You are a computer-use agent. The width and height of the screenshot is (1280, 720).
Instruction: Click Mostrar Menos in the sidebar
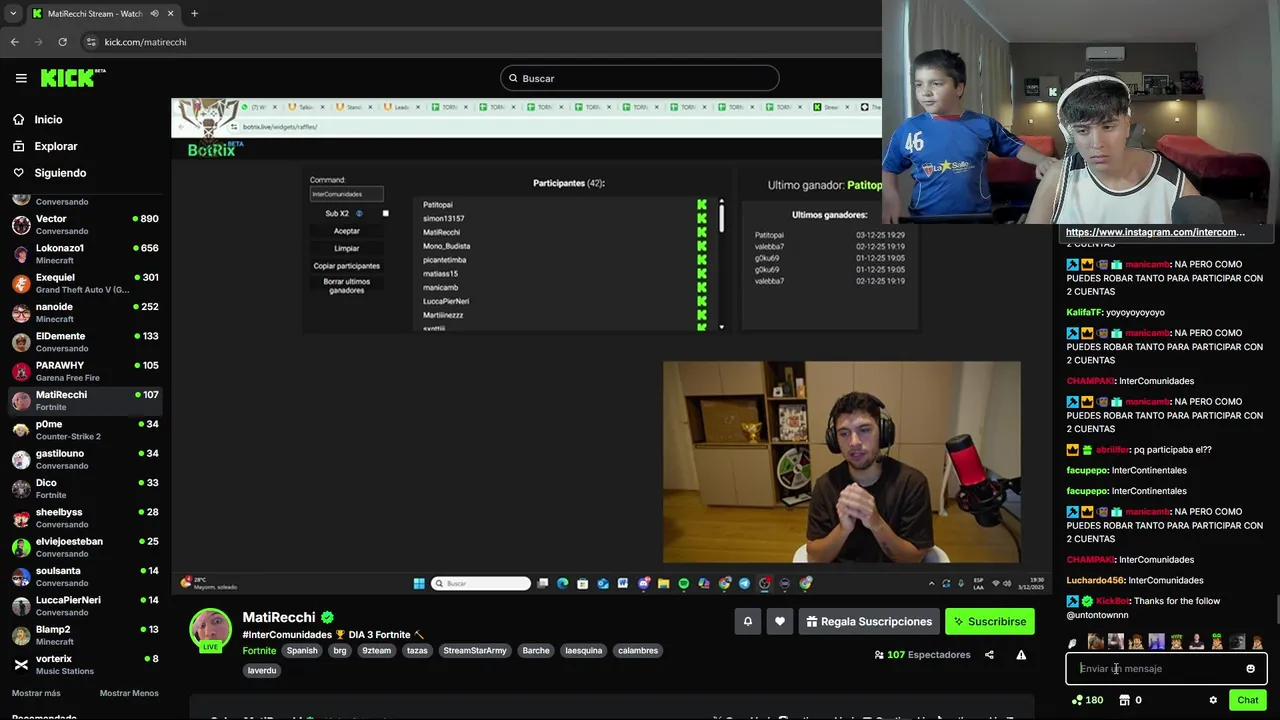[x=129, y=693]
